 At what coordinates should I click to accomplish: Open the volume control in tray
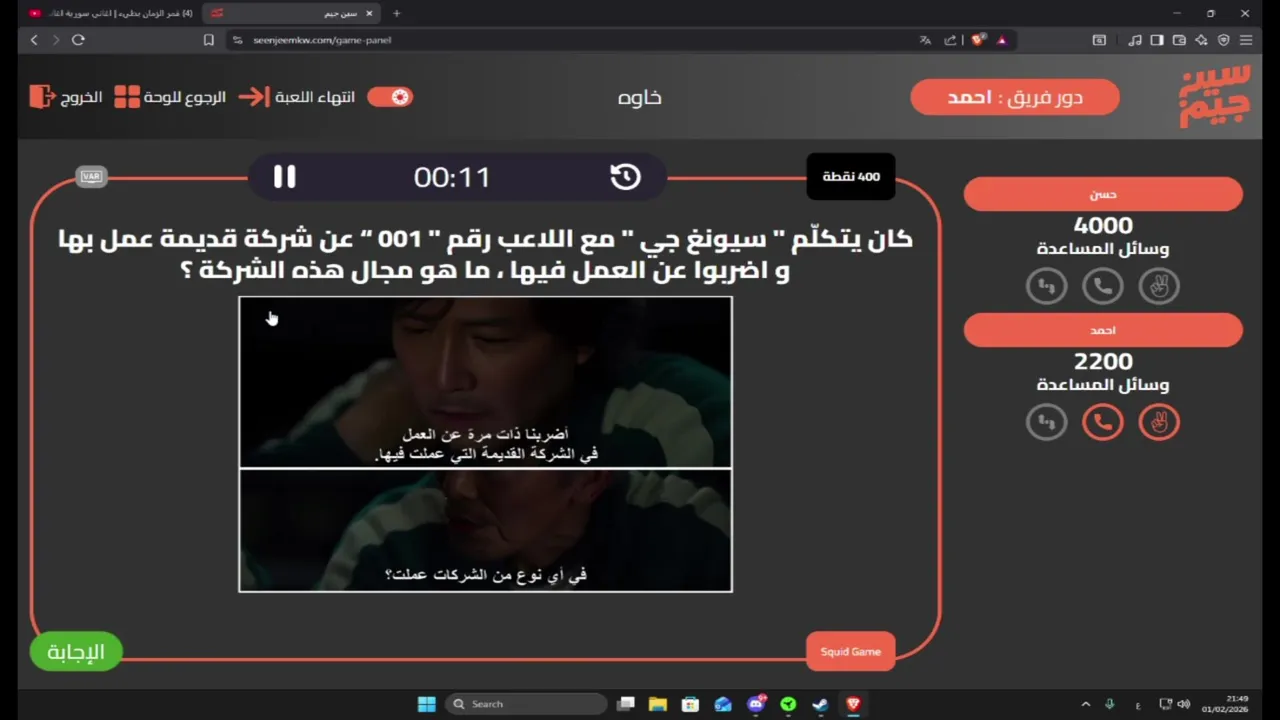click(x=1184, y=704)
